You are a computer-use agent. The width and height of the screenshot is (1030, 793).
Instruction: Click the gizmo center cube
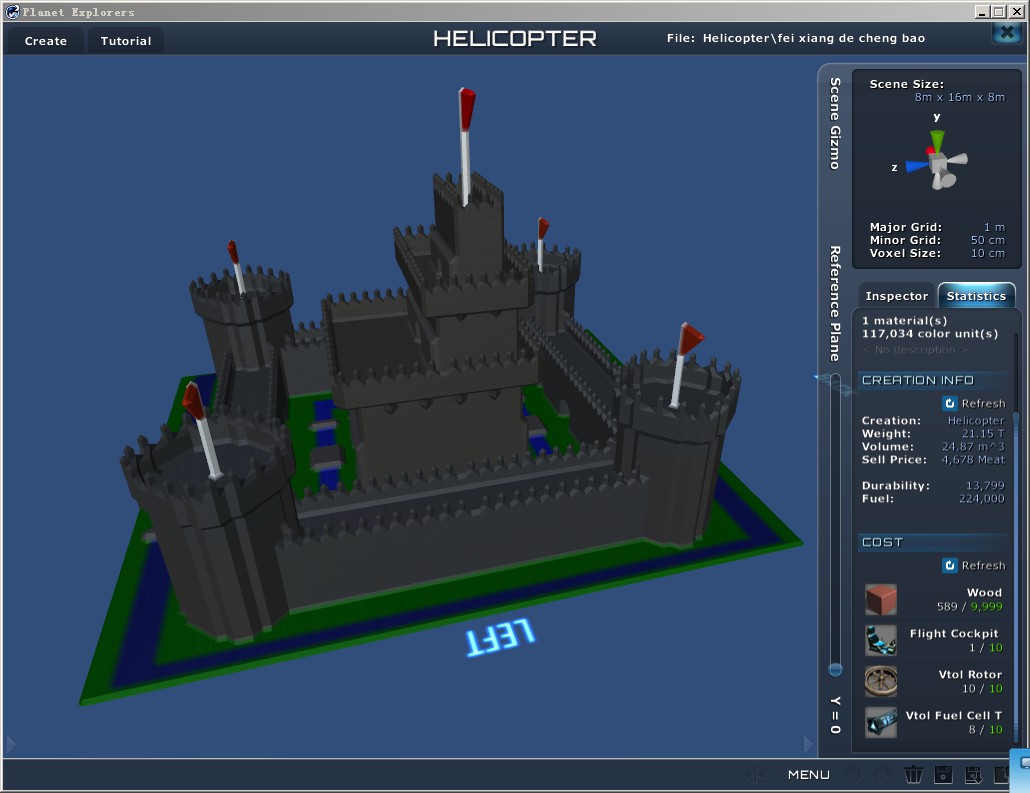(940, 163)
